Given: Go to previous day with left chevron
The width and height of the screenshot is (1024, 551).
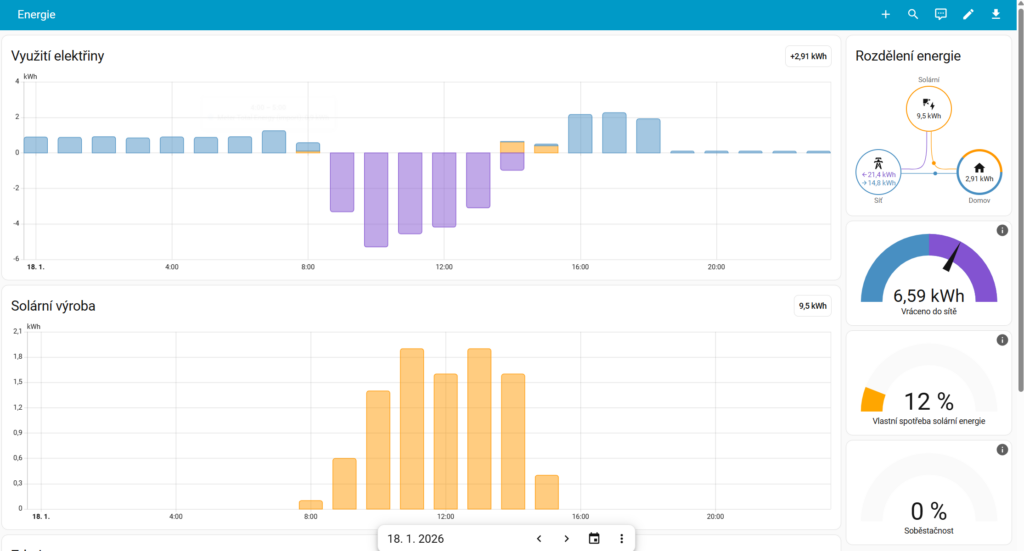Looking at the screenshot, I should click(539, 538).
